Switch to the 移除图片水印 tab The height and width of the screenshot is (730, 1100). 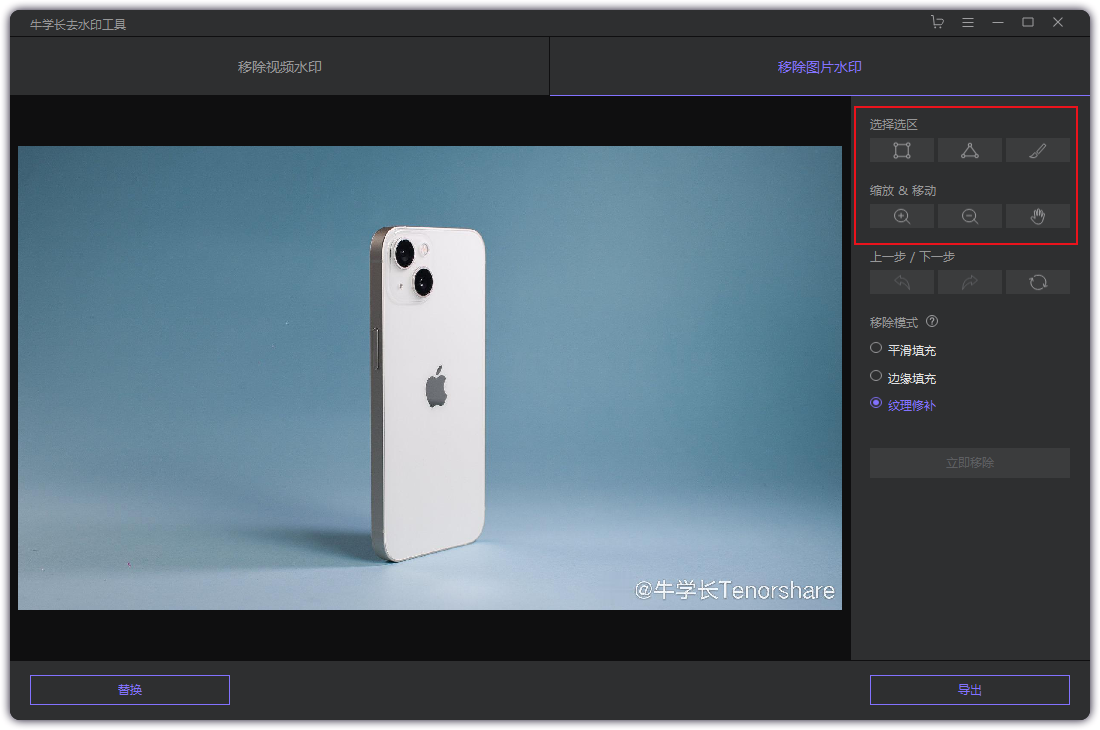pos(819,67)
